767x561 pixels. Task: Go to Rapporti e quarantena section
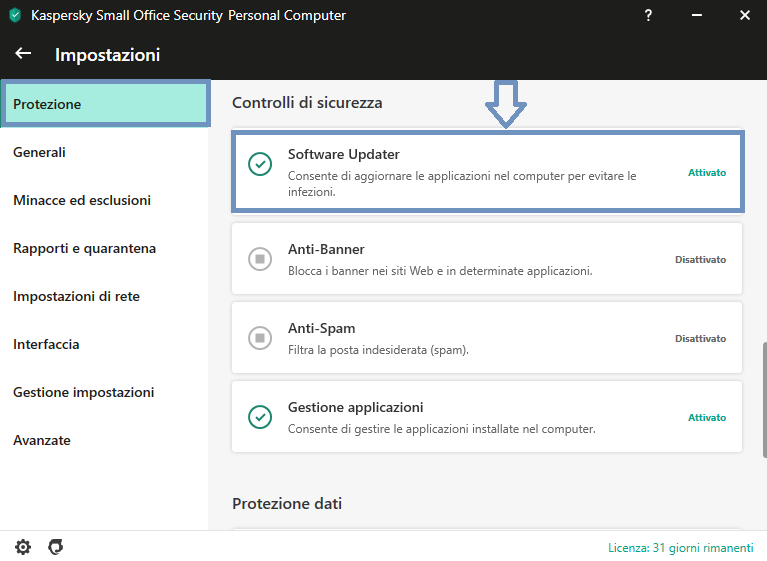pos(84,248)
